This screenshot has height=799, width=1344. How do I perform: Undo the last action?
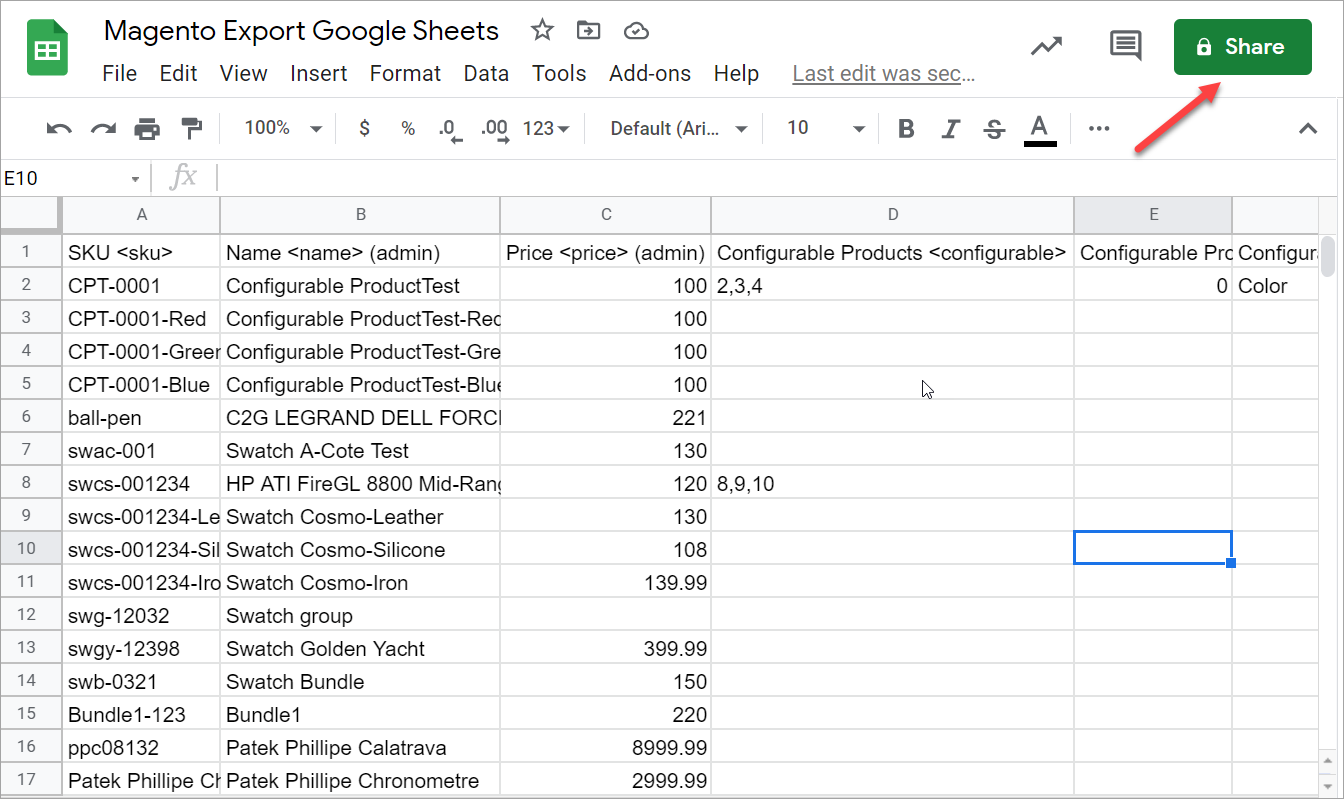pos(59,128)
